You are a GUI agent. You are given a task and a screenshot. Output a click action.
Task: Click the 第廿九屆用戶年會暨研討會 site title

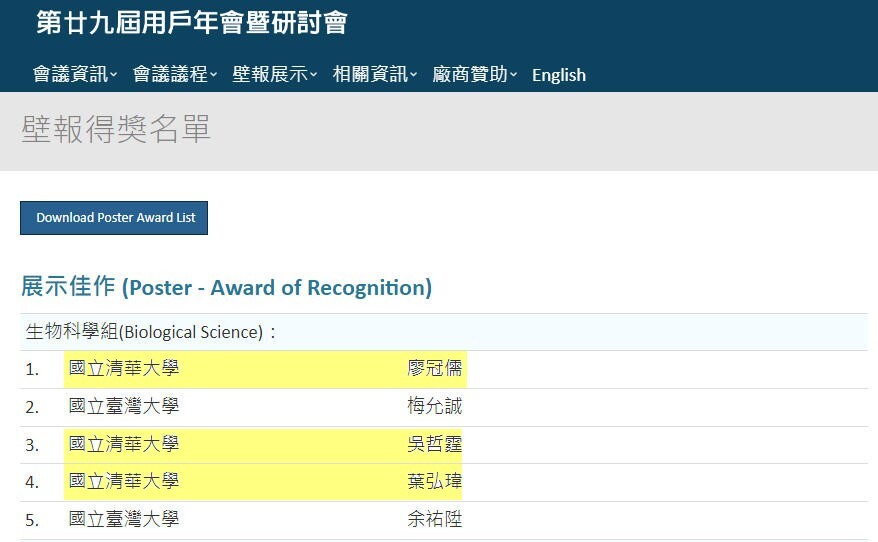click(x=191, y=23)
